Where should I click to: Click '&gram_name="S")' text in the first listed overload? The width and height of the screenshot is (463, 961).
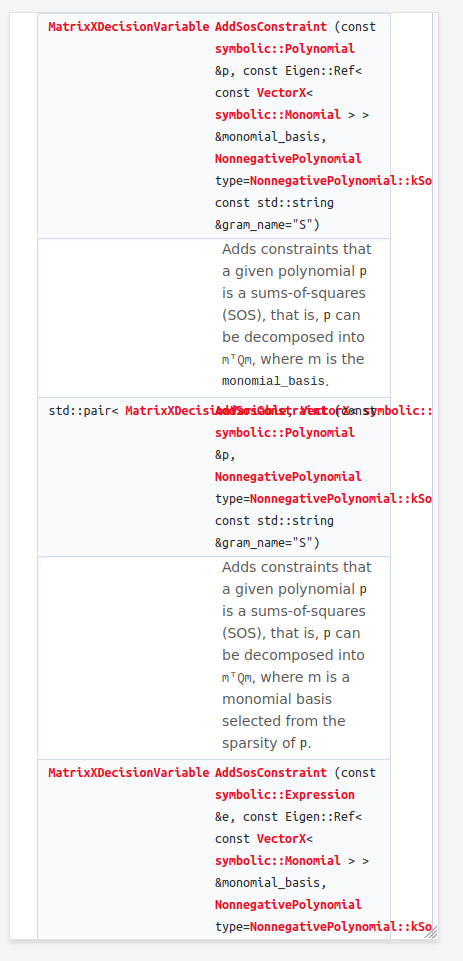coord(267,225)
